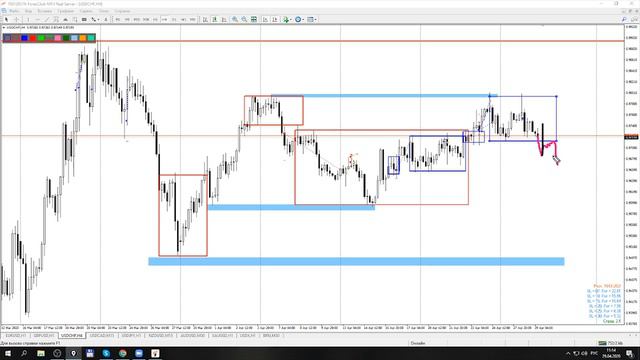The height and width of the screenshot is (360, 640).
Task: Switch to the USDJPY,H1 chart tab
Action: tap(131, 336)
